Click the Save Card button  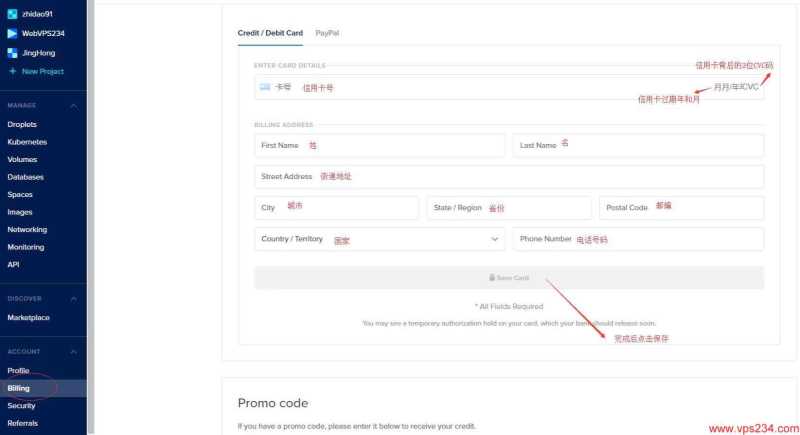pos(509,278)
